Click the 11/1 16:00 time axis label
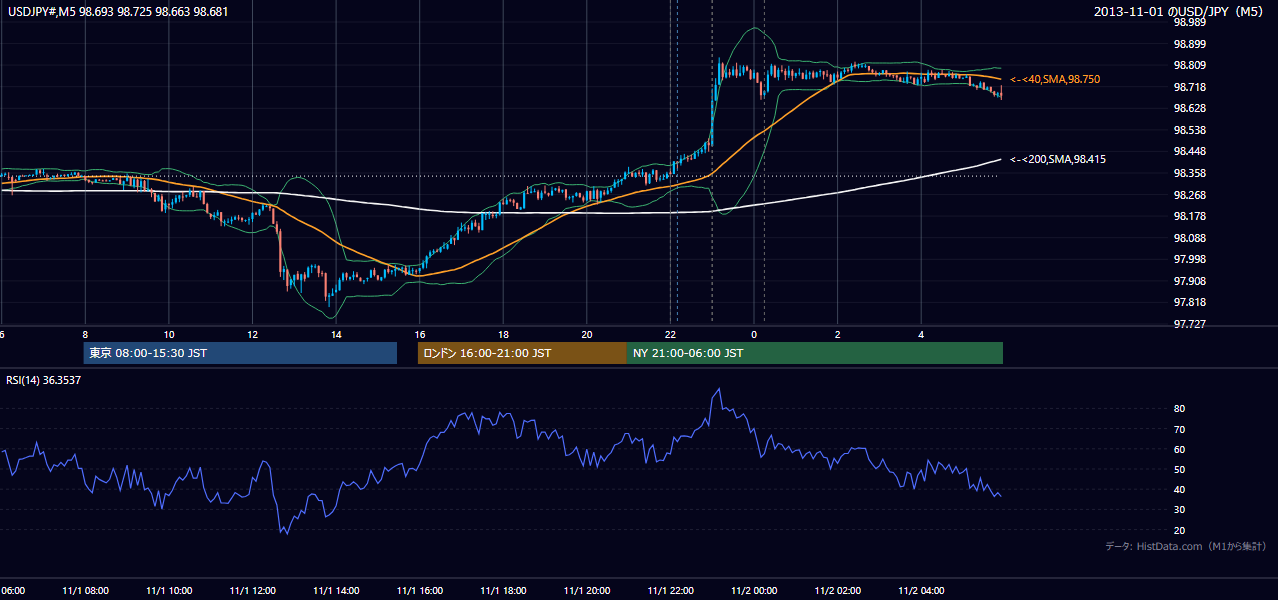The image size is (1278, 600). [420, 590]
